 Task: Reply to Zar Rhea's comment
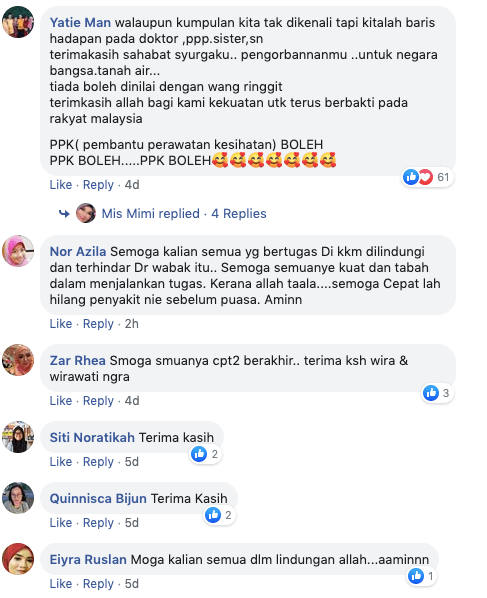click(98, 401)
